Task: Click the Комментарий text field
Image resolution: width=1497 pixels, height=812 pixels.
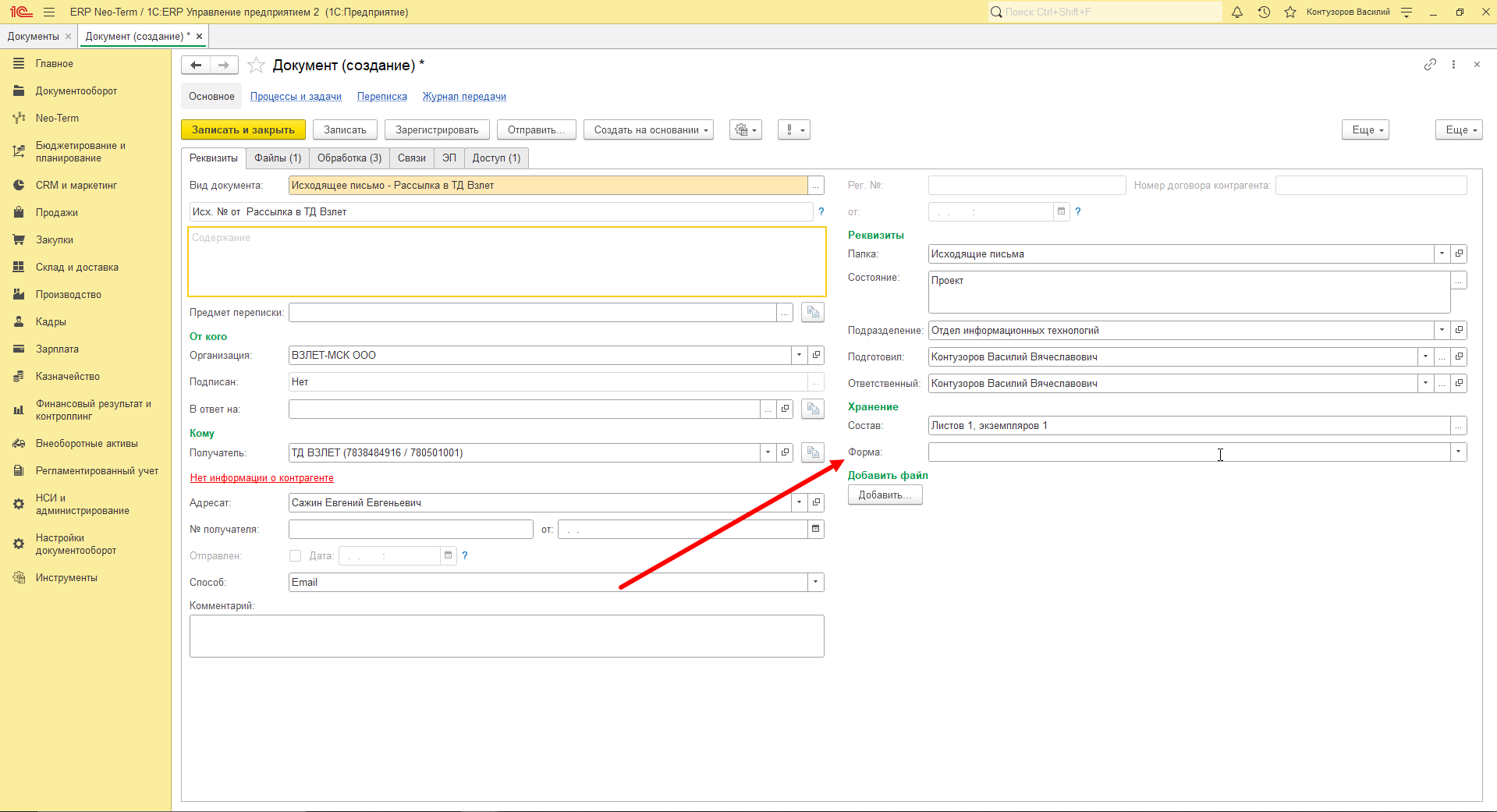Action: 507,636
